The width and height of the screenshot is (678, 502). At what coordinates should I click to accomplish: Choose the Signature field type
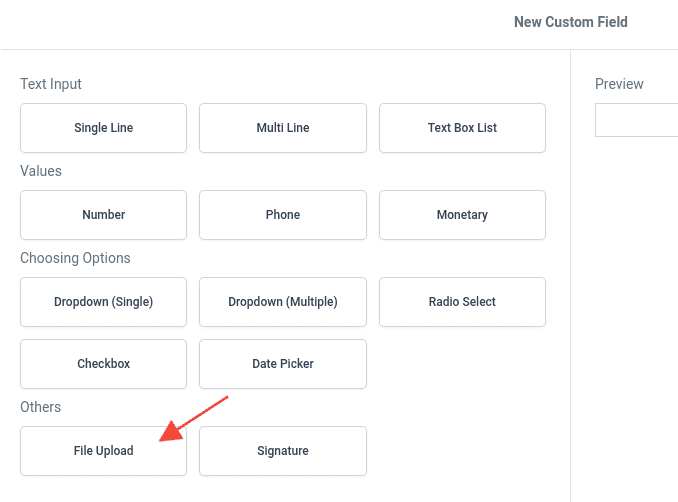pos(283,451)
